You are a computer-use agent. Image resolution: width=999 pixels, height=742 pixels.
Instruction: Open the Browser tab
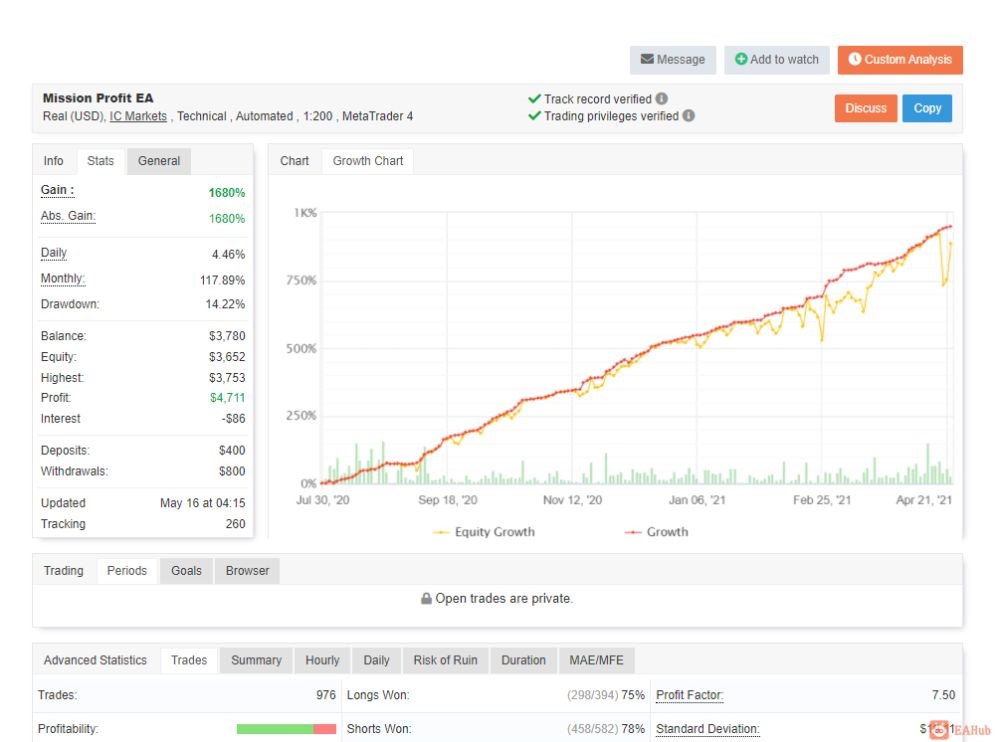click(247, 571)
